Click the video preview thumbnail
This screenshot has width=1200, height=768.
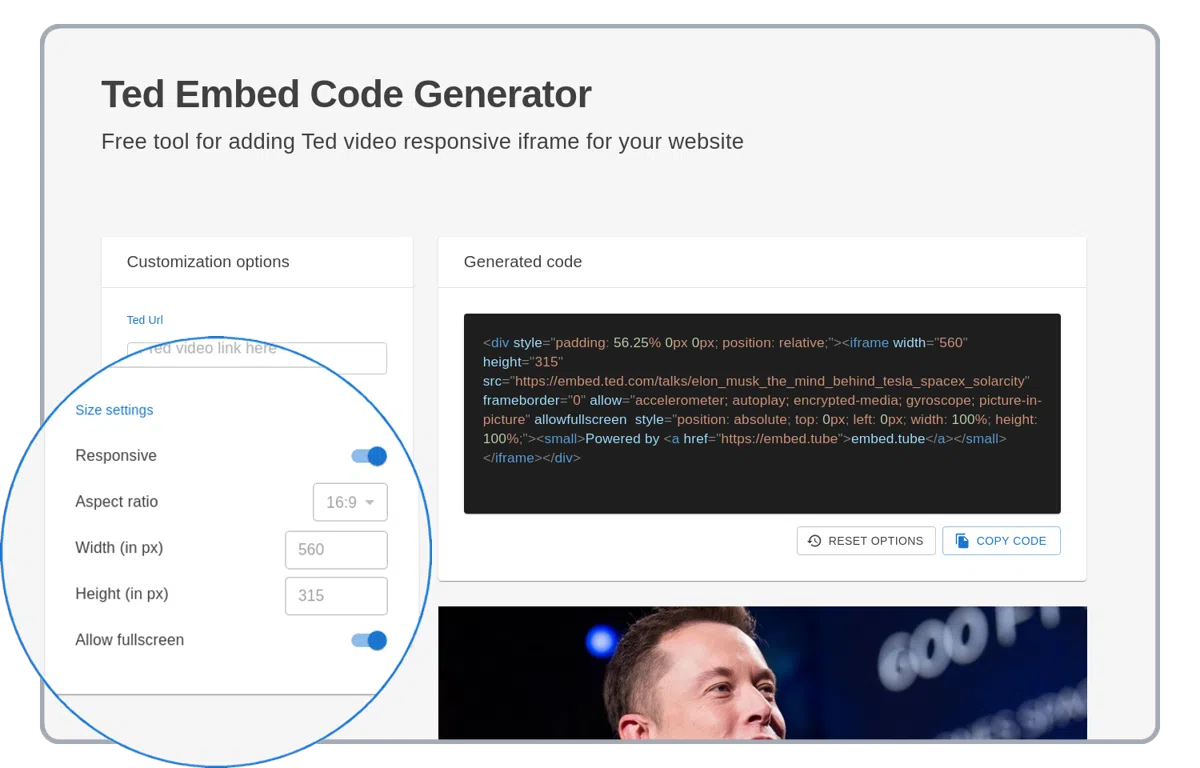tap(761, 672)
